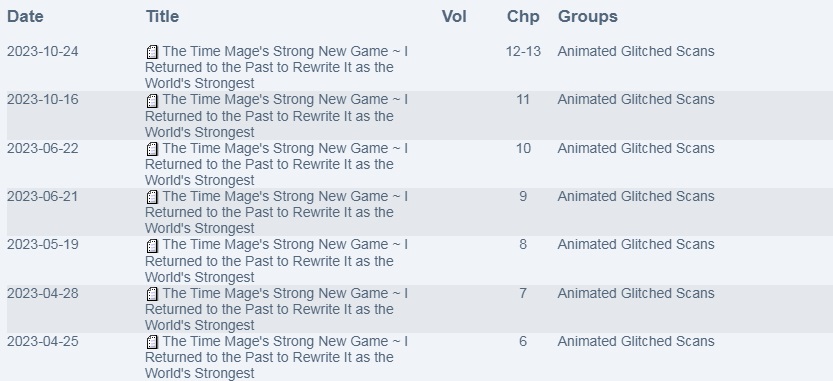Click the novel icon in the 2023-05-19 row

[152, 245]
